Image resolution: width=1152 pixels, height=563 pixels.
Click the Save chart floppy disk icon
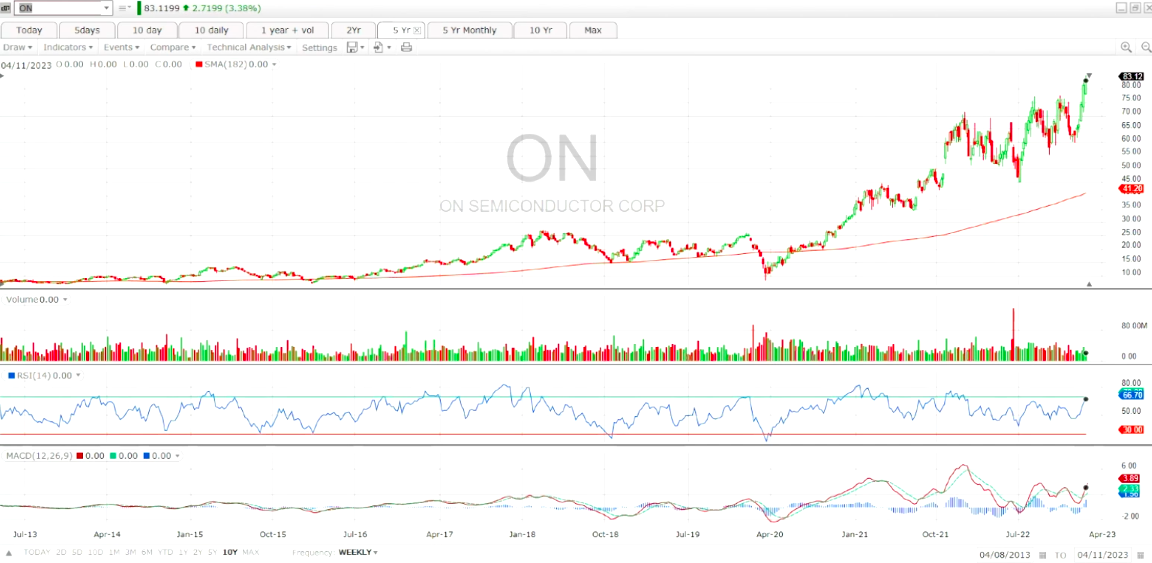pos(352,47)
